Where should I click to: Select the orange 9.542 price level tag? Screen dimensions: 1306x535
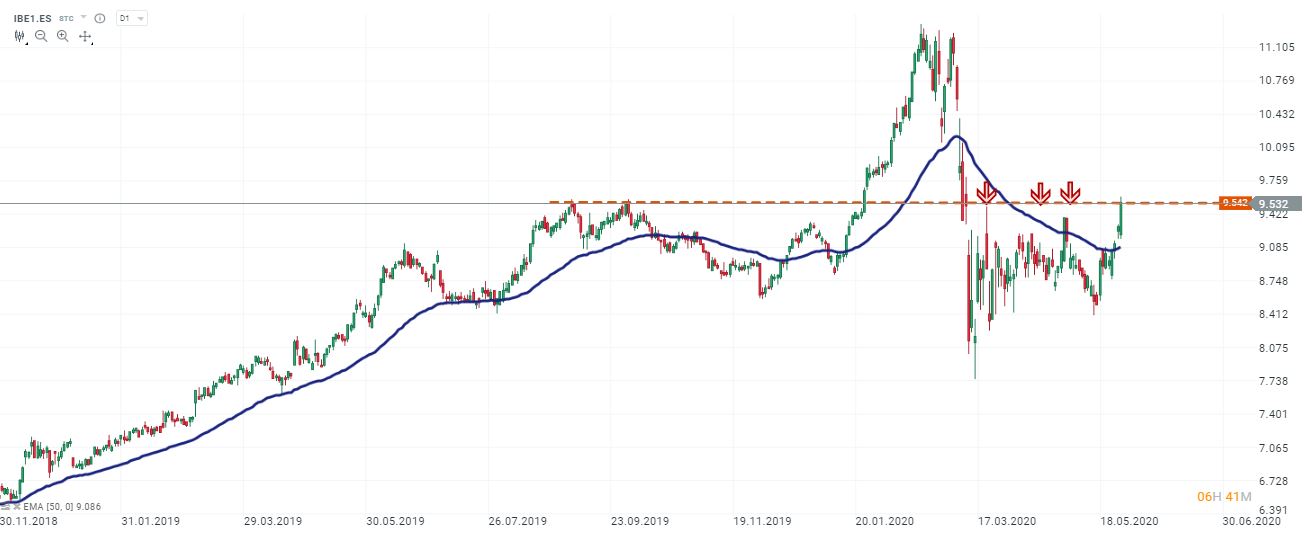pos(1235,203)
